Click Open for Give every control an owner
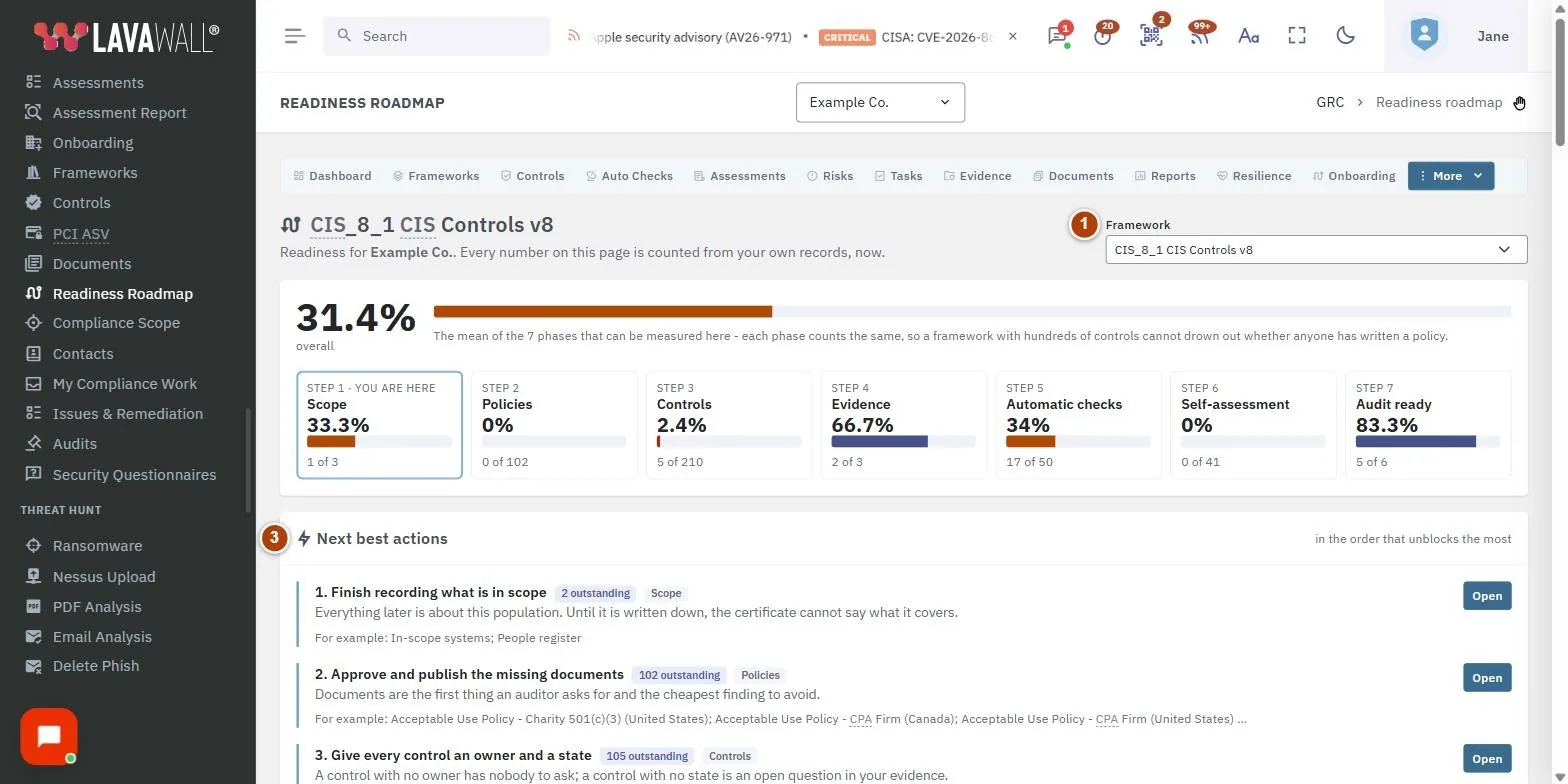 [1487, 759]
